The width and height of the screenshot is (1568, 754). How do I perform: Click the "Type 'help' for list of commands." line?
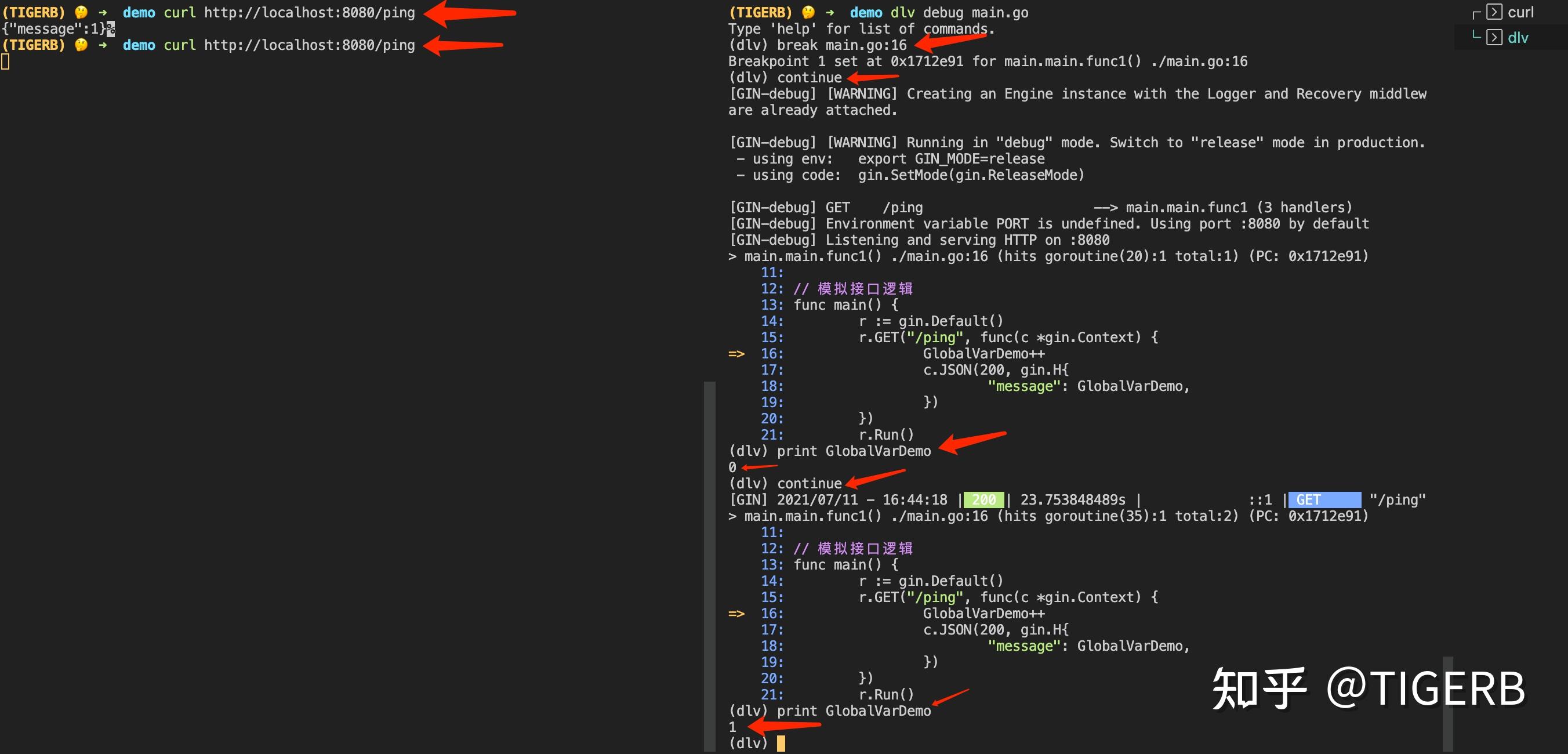pyautogui.click(x=861, y=28)
